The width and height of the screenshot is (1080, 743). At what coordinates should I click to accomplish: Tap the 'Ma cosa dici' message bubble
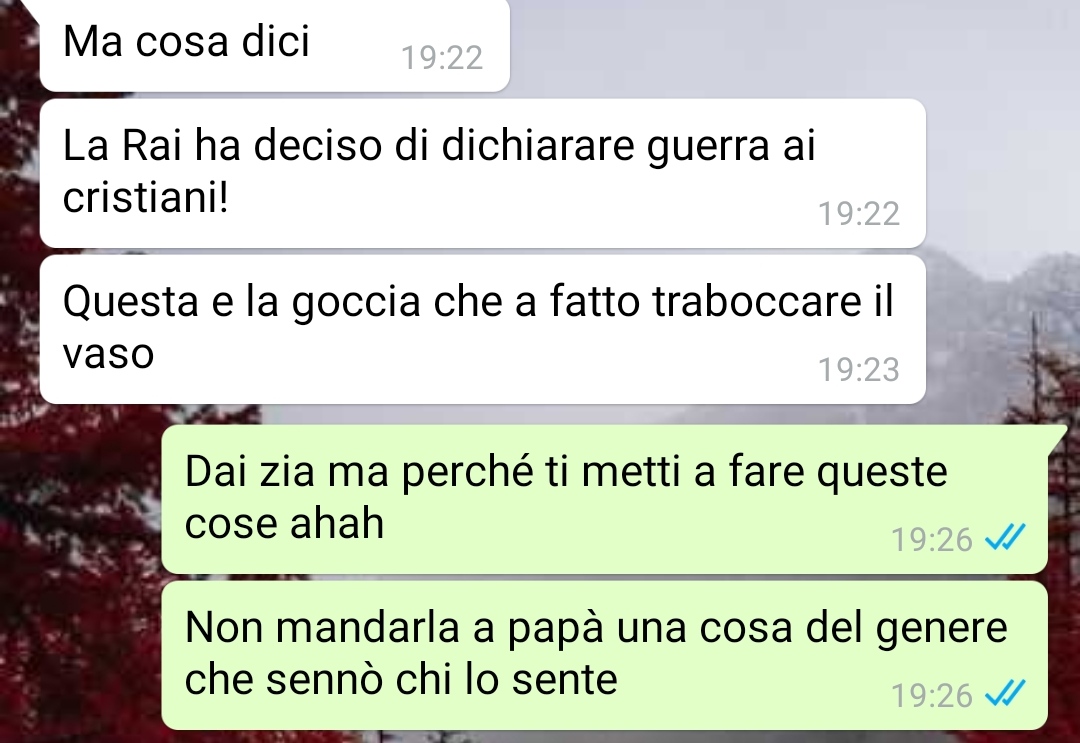pyautogui.click(x=275, y=45)
